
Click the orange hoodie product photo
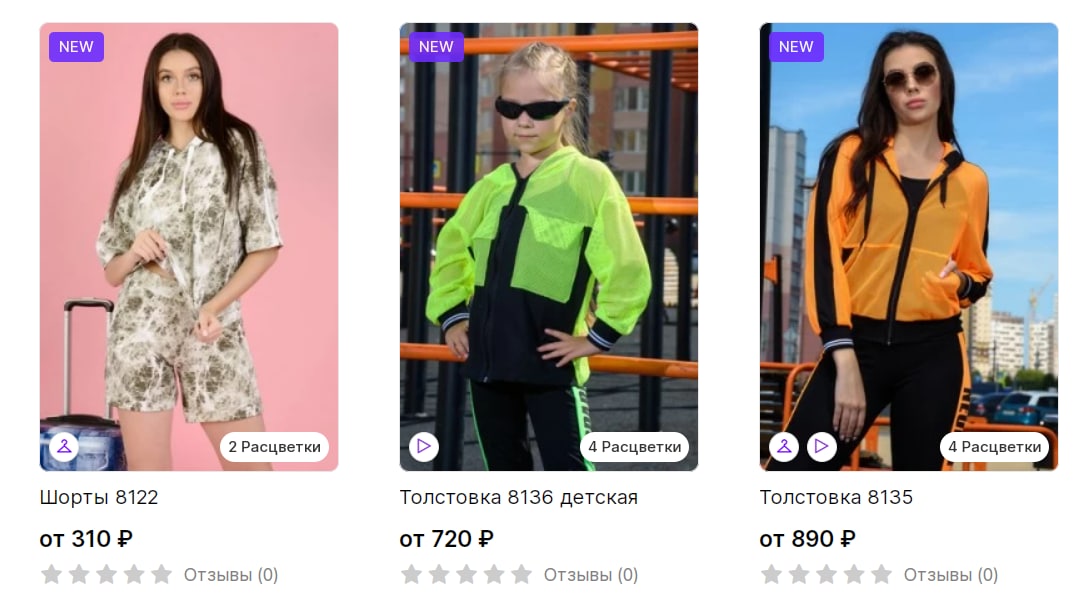coord(909,247)
